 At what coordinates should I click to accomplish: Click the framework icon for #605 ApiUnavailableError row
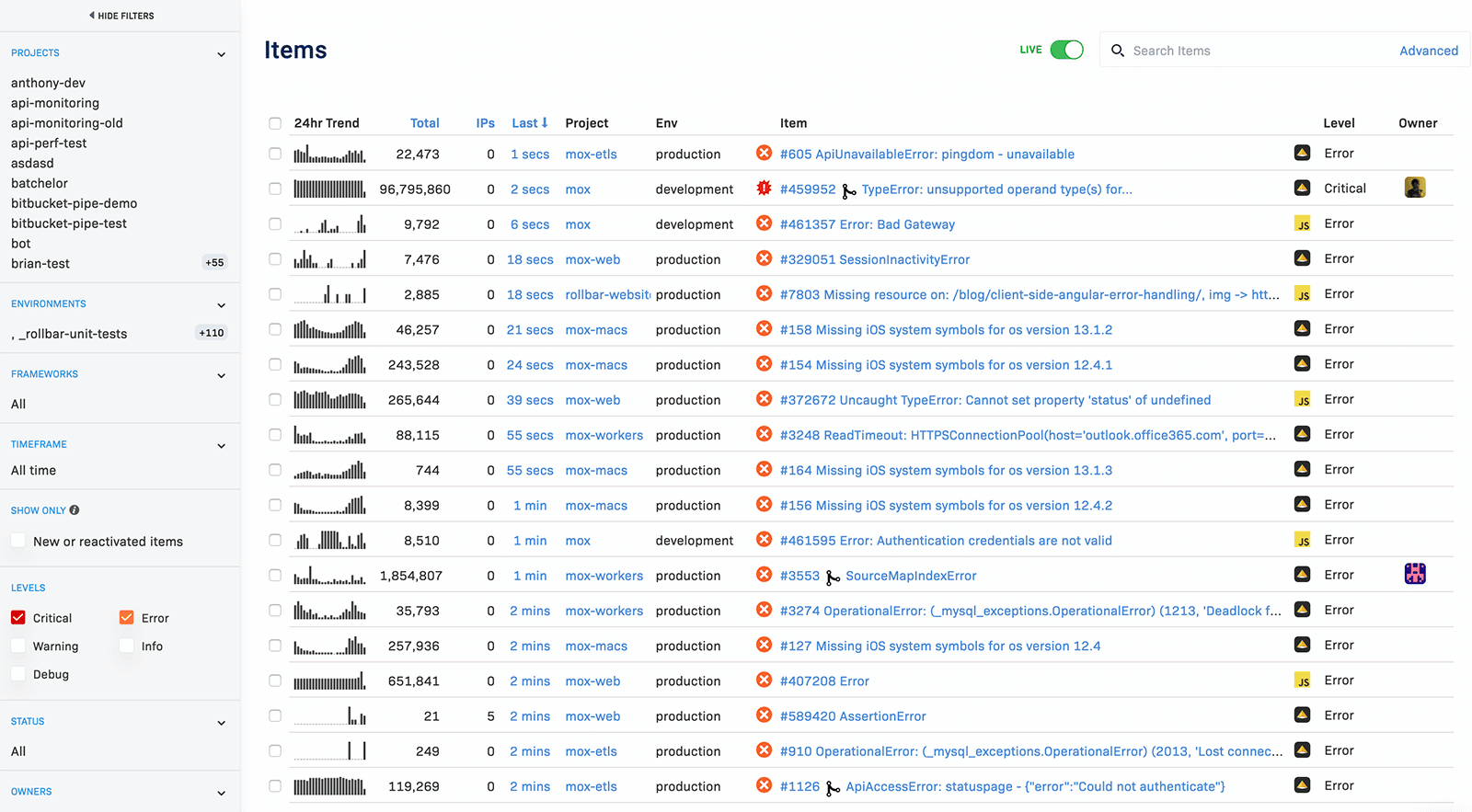coord(1303,153)
